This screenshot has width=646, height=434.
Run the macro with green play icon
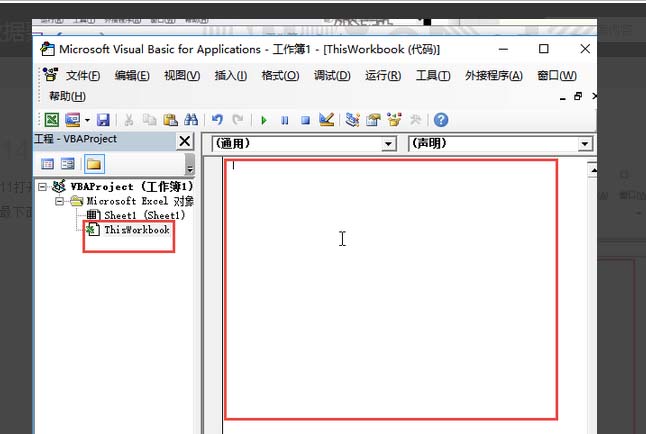coord(264,120)
